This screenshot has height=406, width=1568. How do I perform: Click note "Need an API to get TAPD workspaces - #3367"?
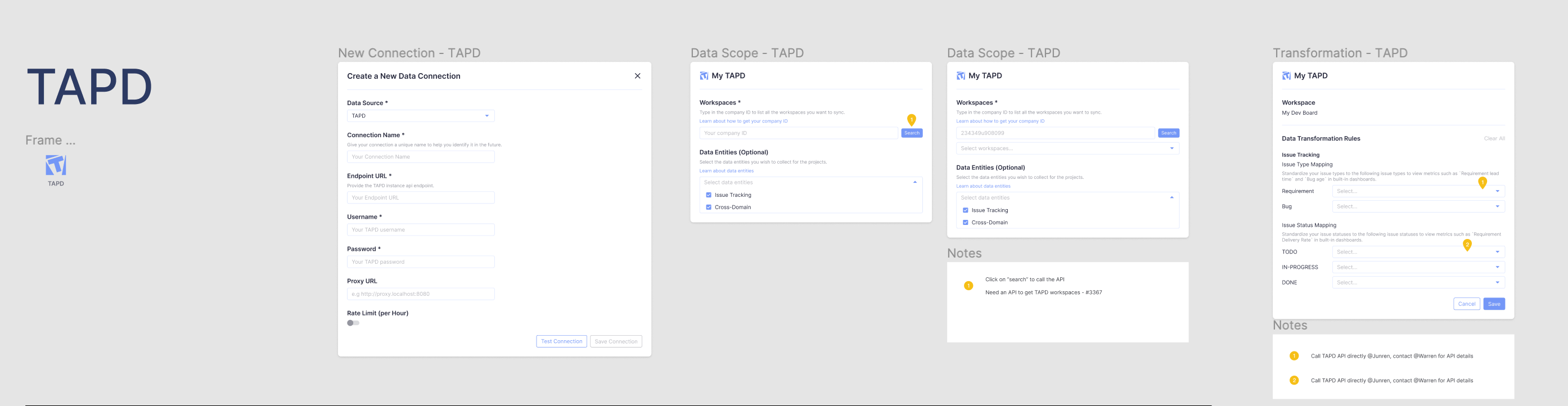point(1043,293)
